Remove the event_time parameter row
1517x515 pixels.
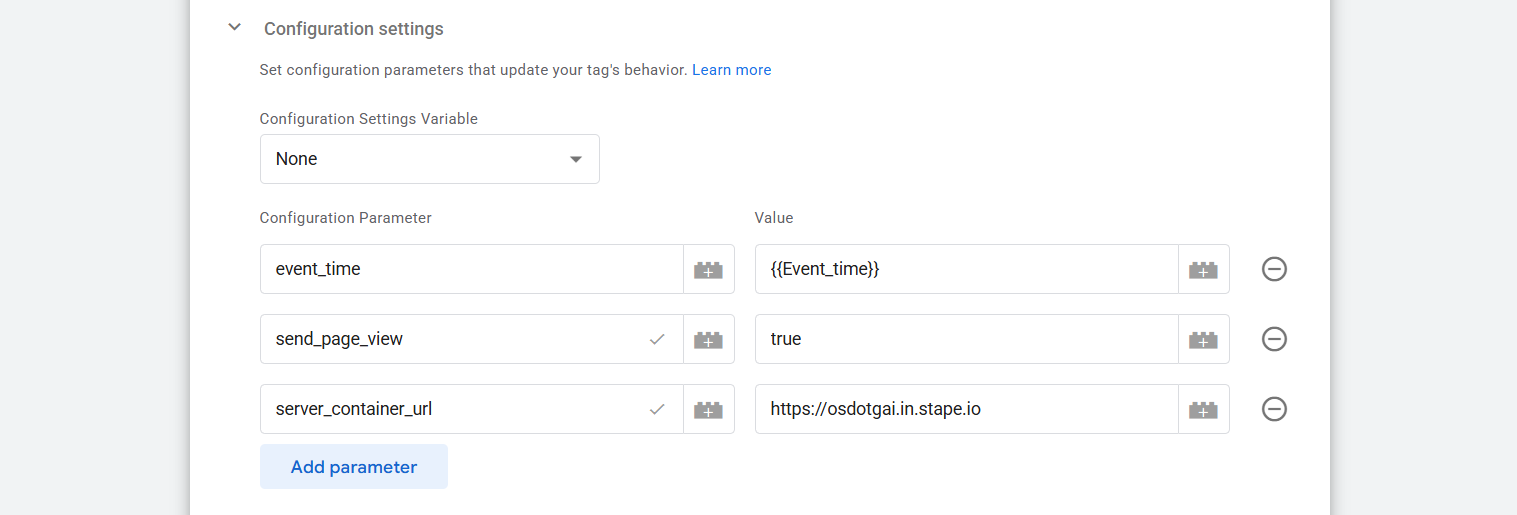pos(1274,269)
